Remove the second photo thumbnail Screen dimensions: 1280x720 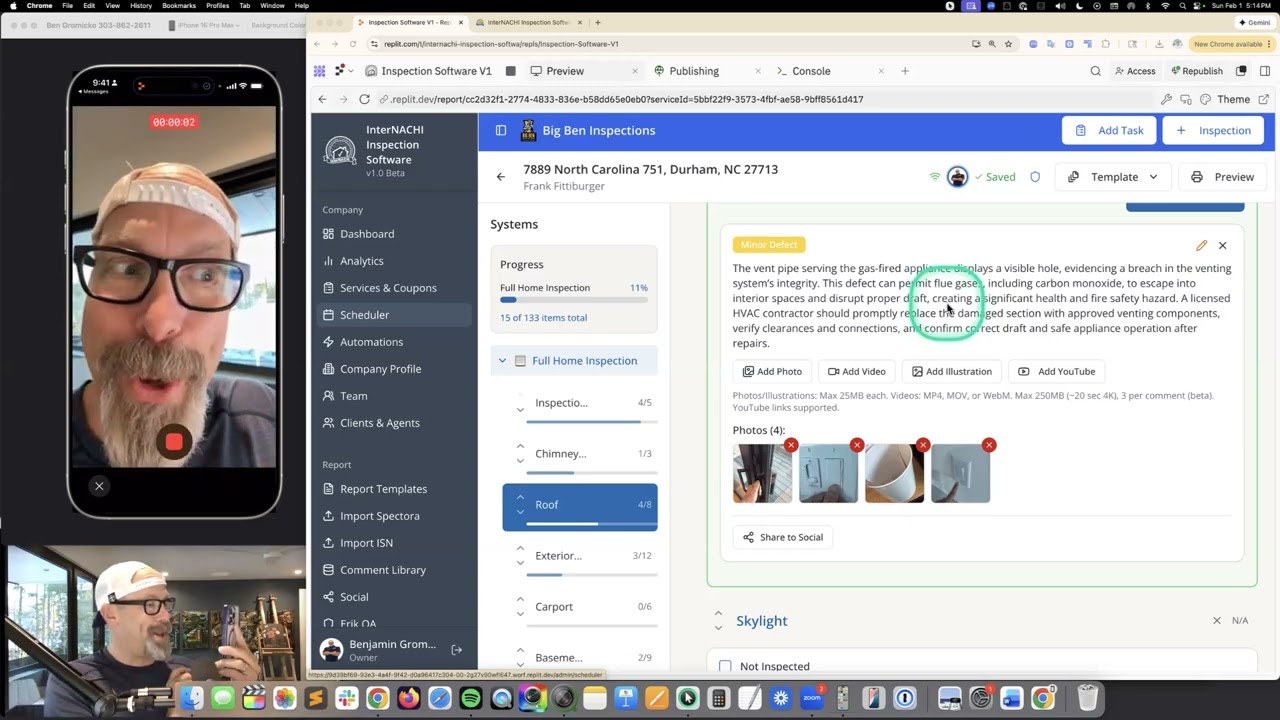coord(857,445)
